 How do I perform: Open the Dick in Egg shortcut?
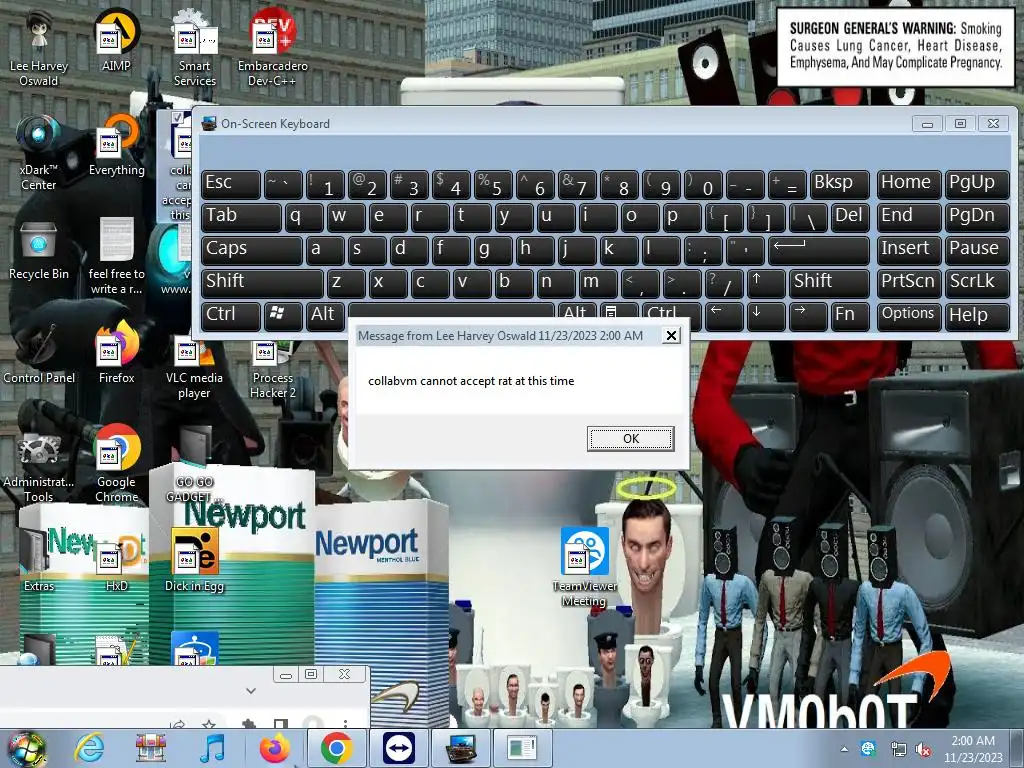[x=194, y=562]
